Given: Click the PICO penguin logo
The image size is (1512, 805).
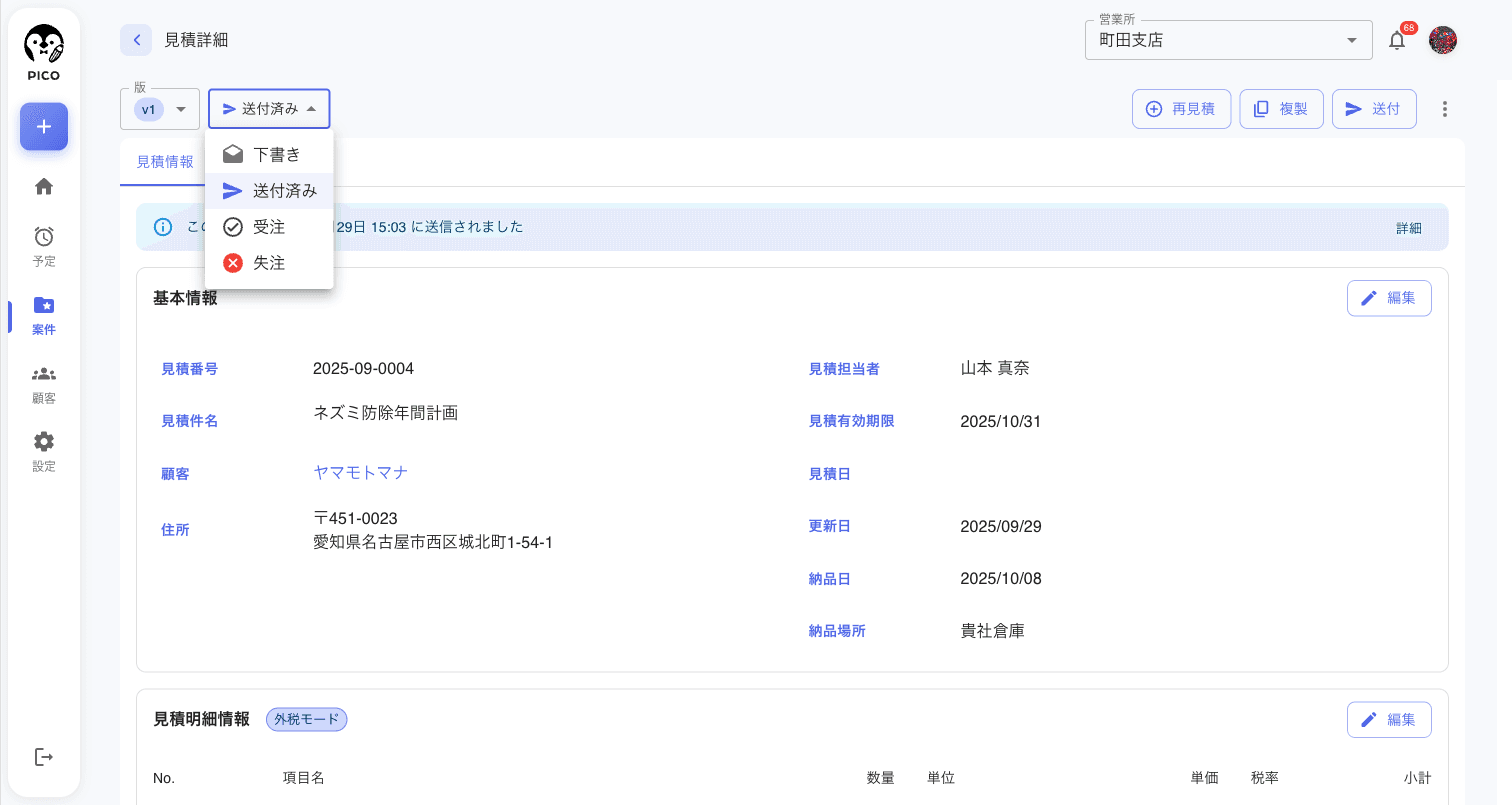Looking at the screenshot, I should coord(44,53).
